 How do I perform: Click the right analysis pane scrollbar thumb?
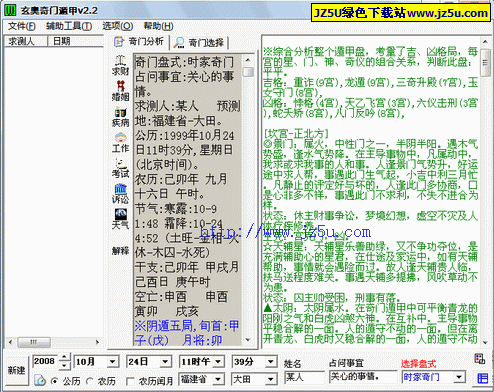[x=485, y=62]
